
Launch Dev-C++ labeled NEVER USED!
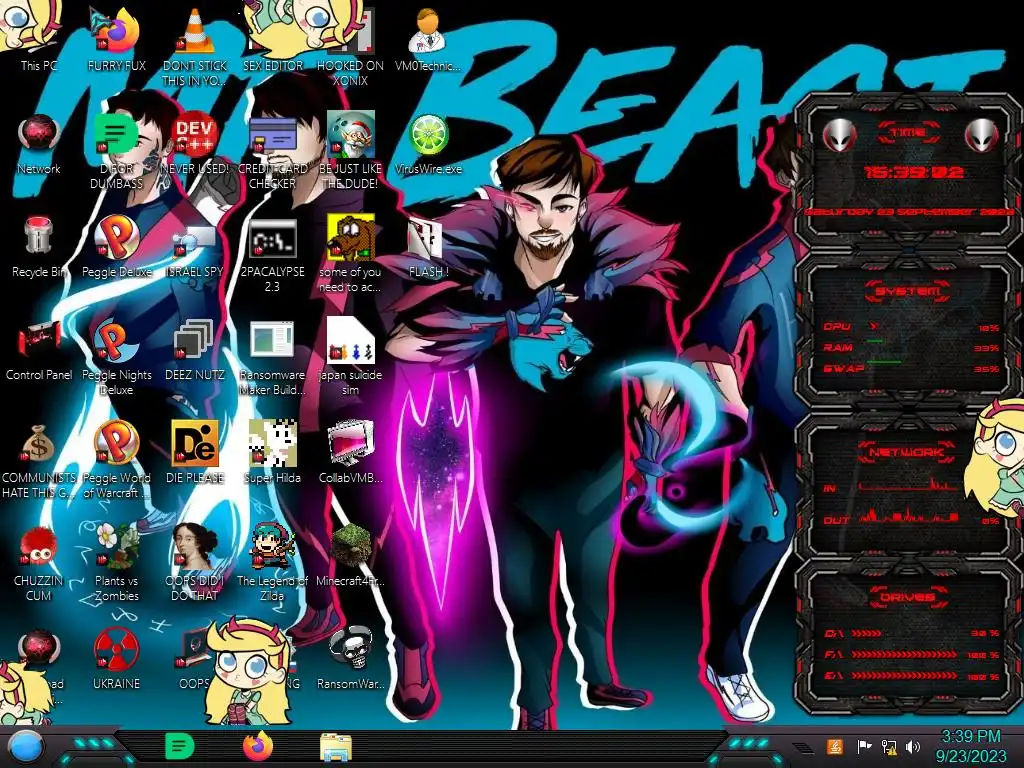click(x=195, y=136)
